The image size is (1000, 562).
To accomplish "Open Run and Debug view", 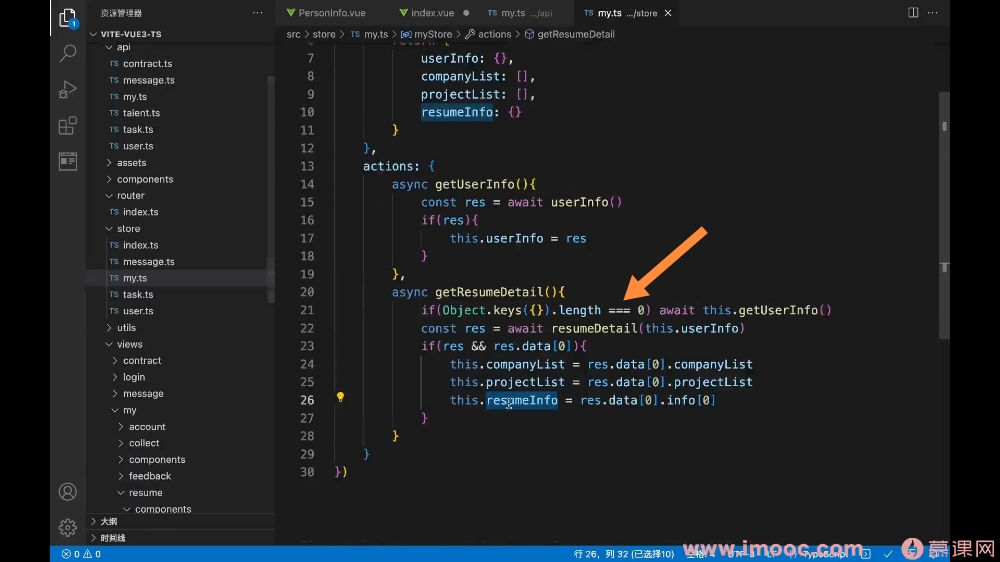I will (x=68, y=89).
